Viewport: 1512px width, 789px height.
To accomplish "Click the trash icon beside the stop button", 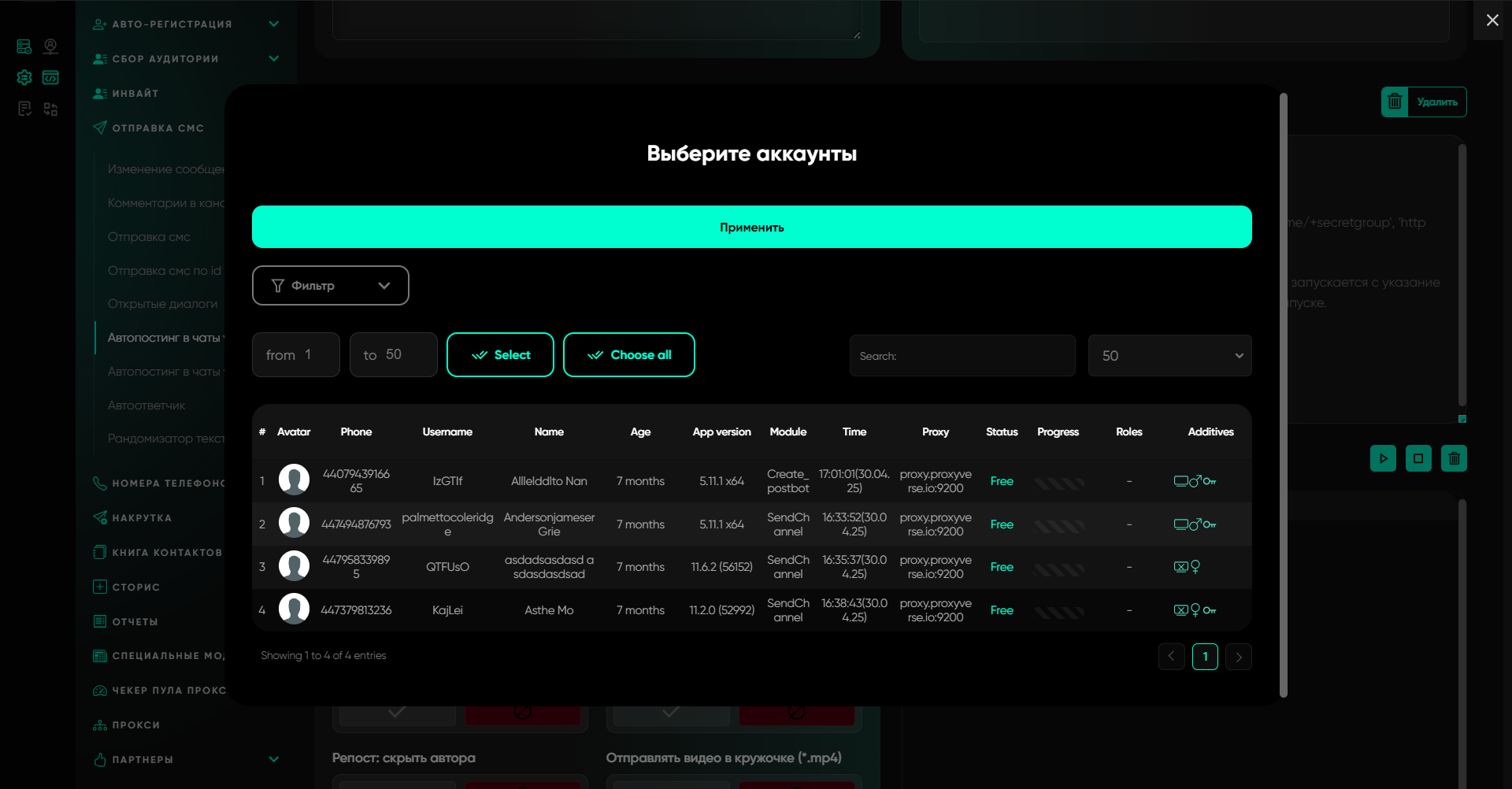I will click(x=1454, y=458).
